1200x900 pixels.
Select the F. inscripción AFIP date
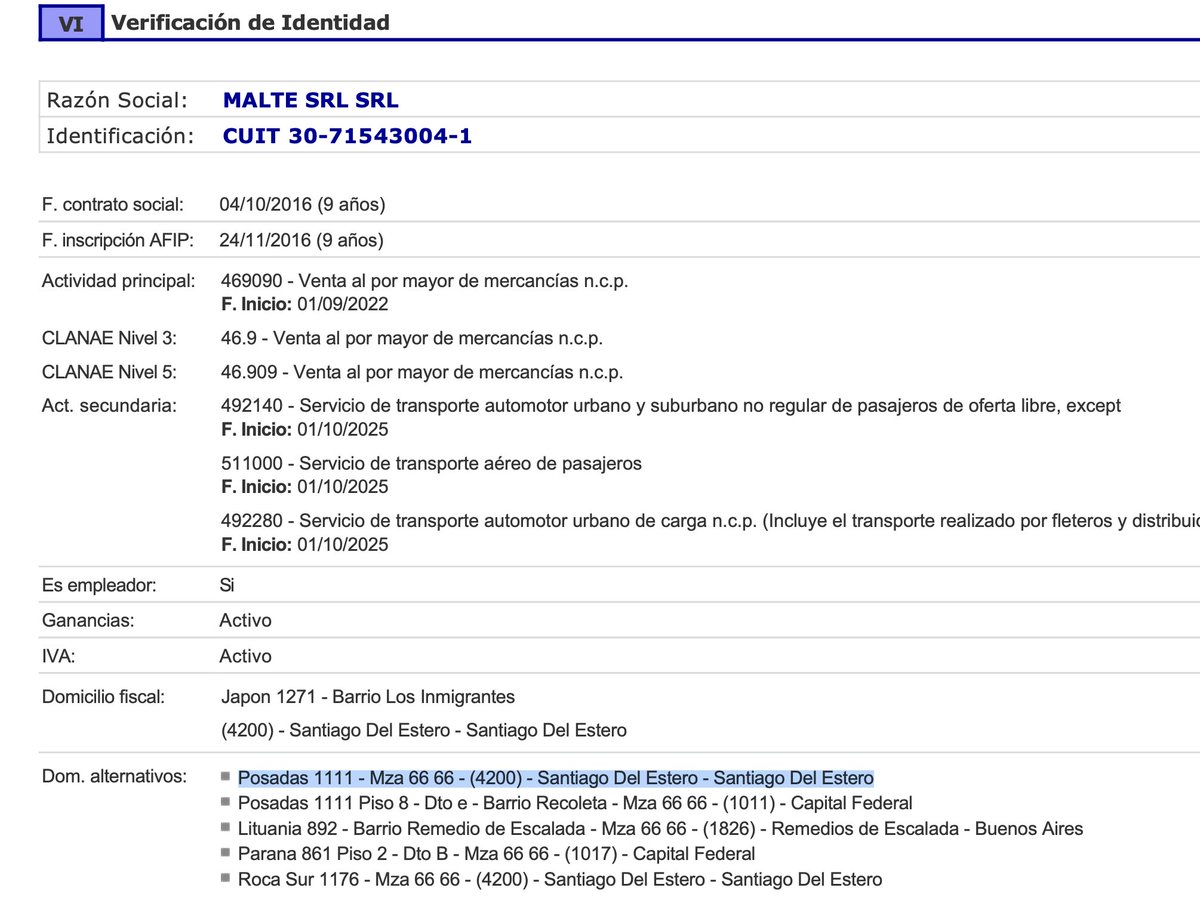point(300,240)
